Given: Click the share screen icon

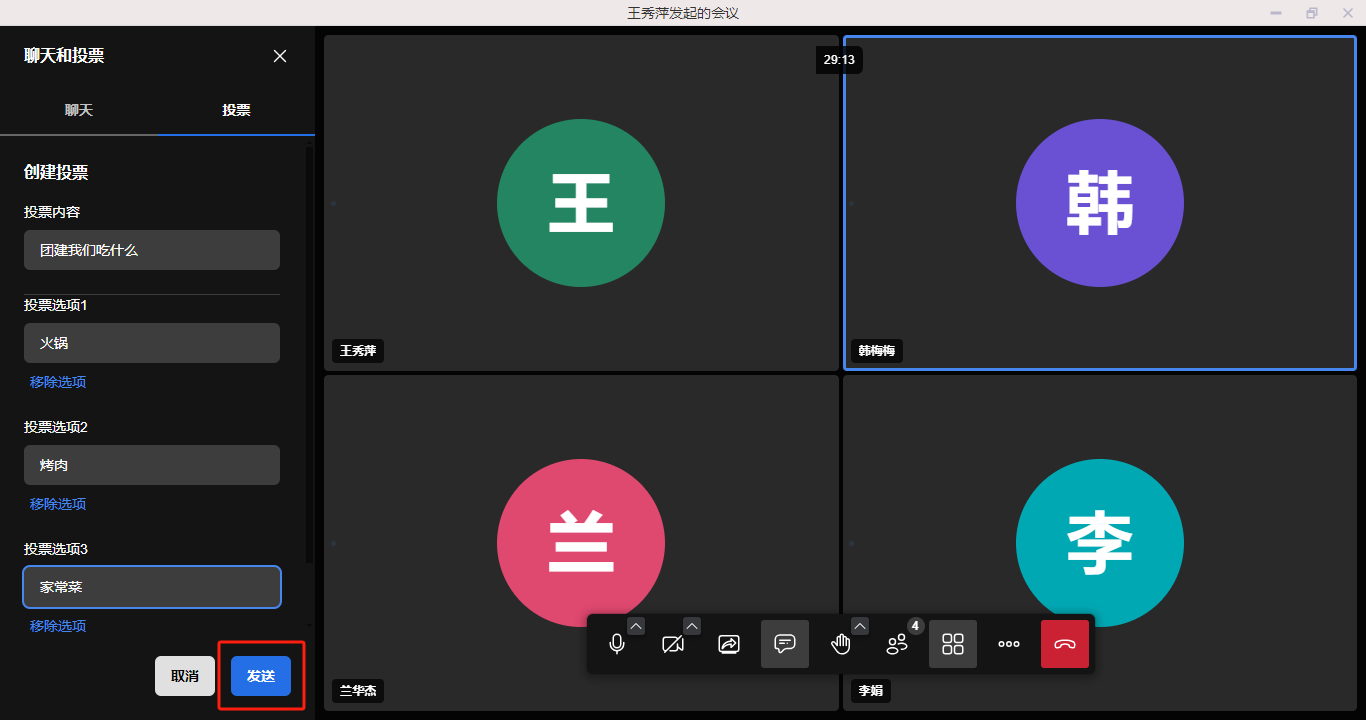Looking at the screenshot, I should coord(729,645).
